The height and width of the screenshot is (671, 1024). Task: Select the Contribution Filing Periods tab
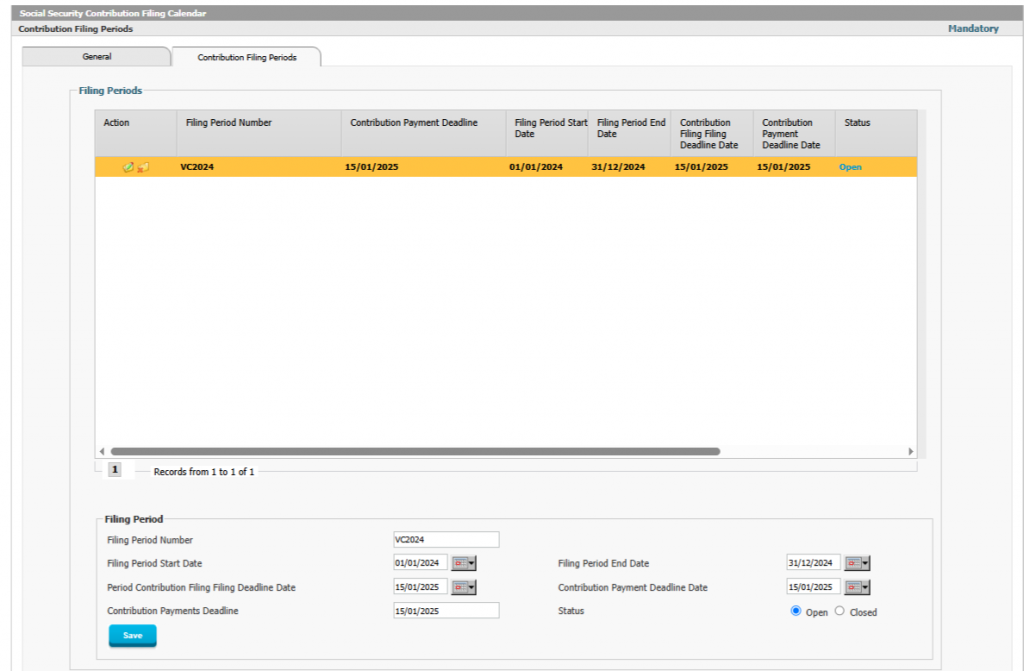coord(247,57)
